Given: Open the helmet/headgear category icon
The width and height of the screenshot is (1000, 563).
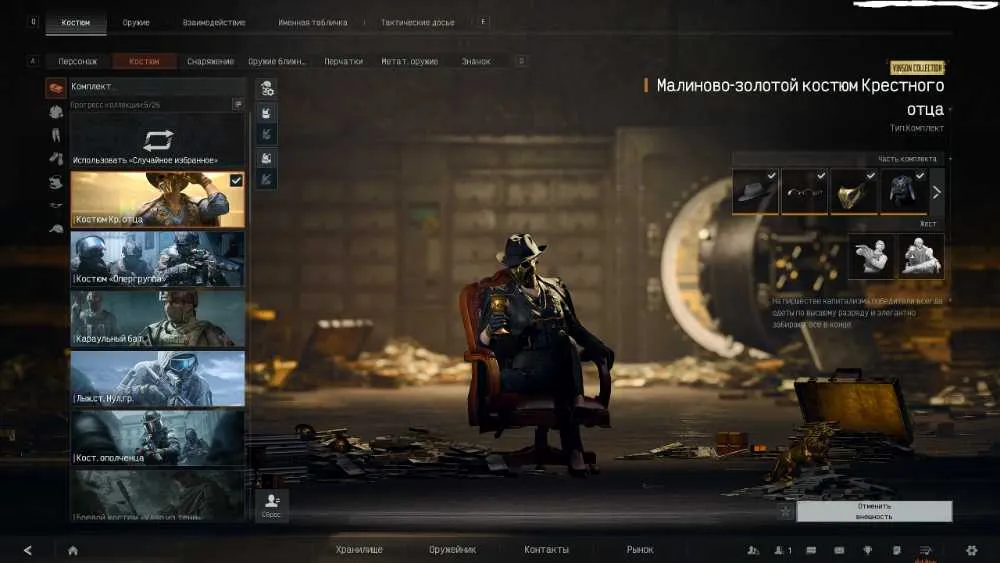Looking at the screenshot, I should 55,182.
